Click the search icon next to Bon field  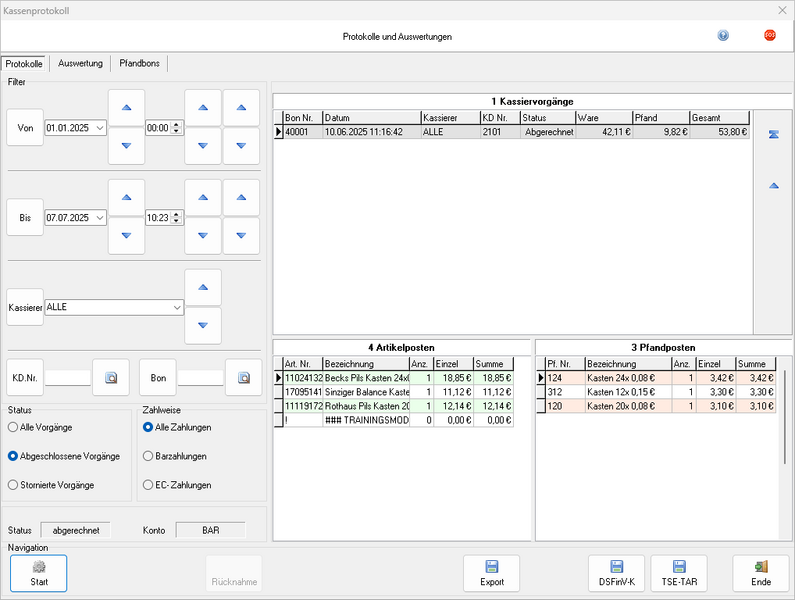click(243, 378)
